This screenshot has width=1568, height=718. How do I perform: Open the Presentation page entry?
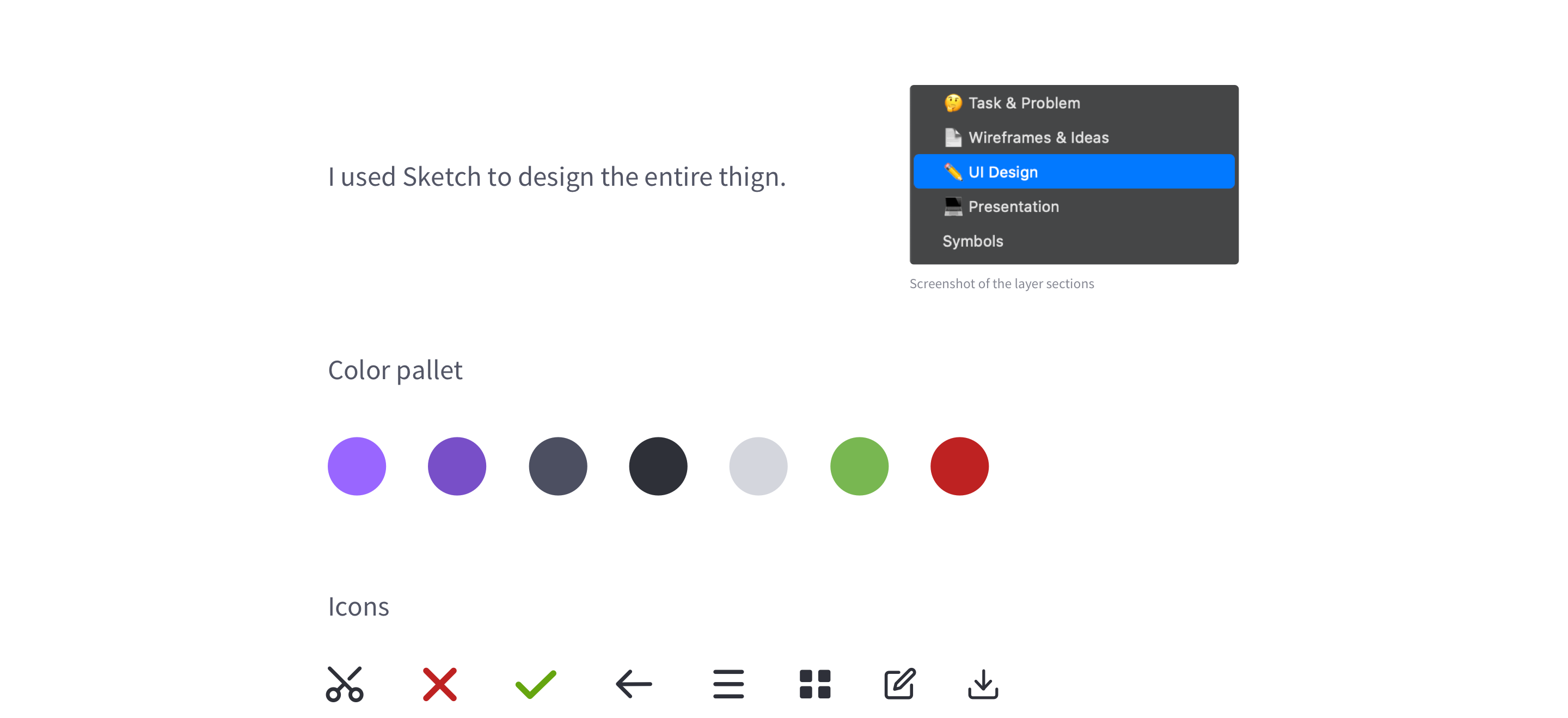click(x=1013, y=206)
